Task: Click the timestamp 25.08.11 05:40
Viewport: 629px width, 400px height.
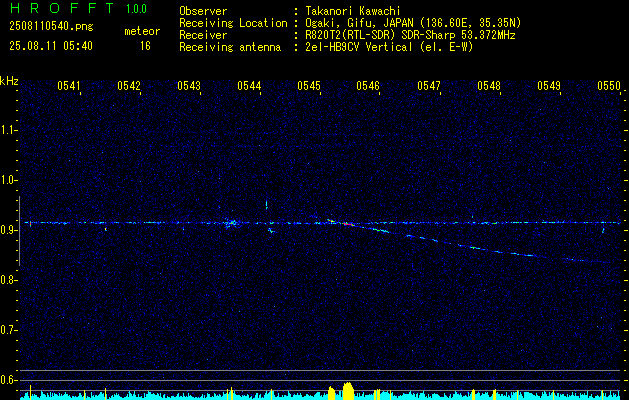Action: pos(51,46)
